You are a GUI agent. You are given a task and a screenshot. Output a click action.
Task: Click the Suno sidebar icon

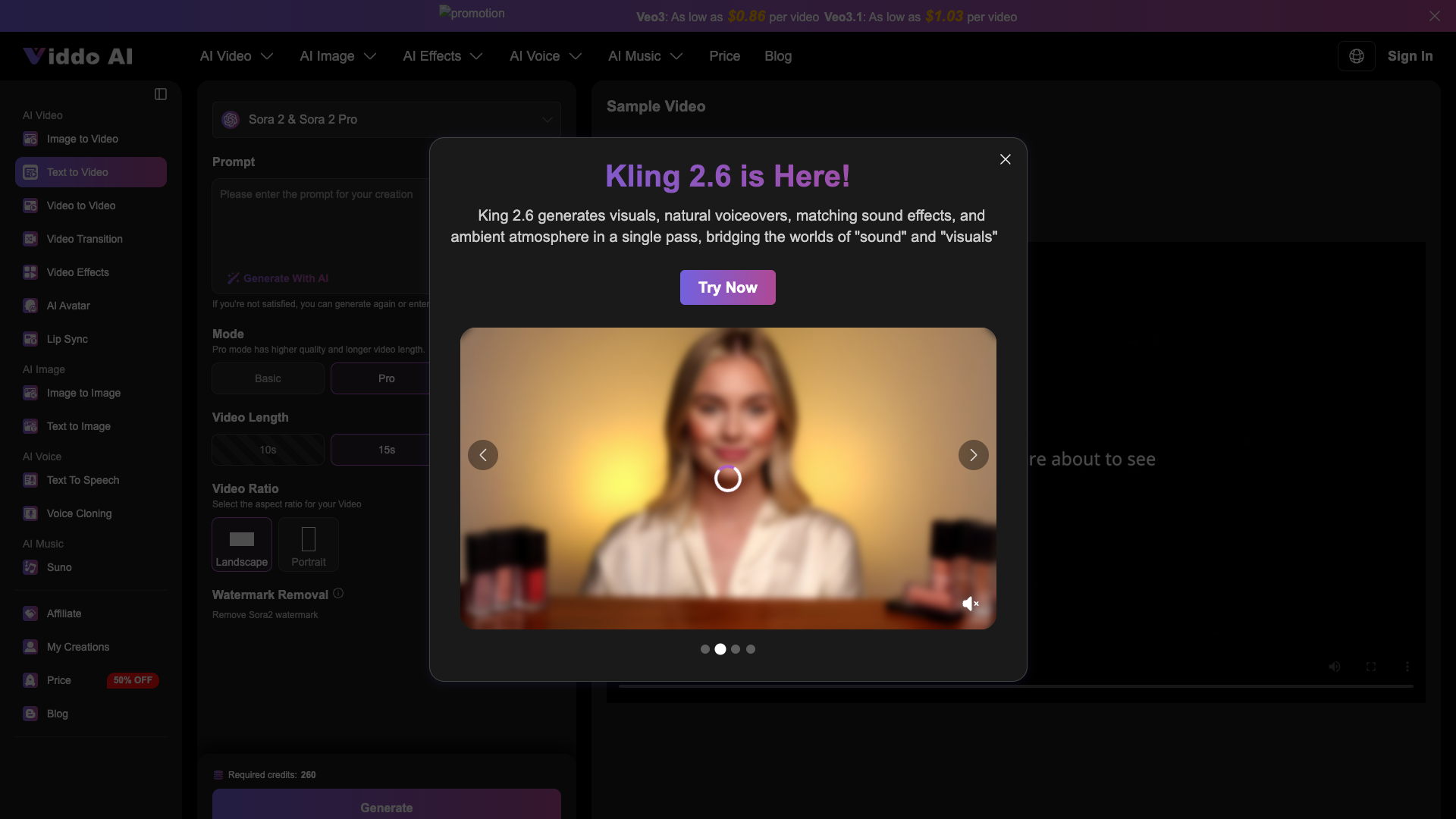click(x=30, y=567)
